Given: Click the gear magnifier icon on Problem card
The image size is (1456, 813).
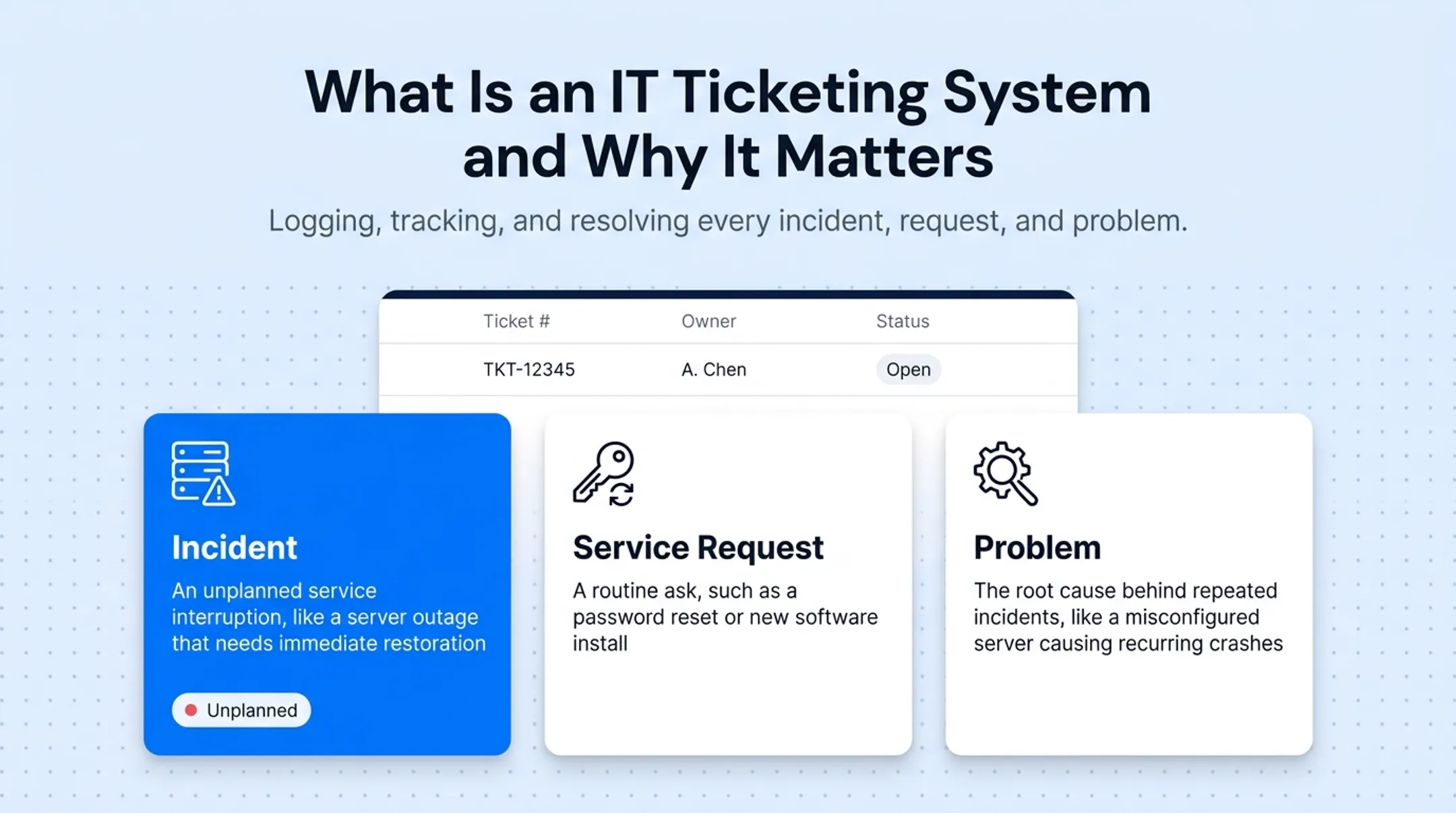Looking at the screenshot, I should pos(1006,473).
